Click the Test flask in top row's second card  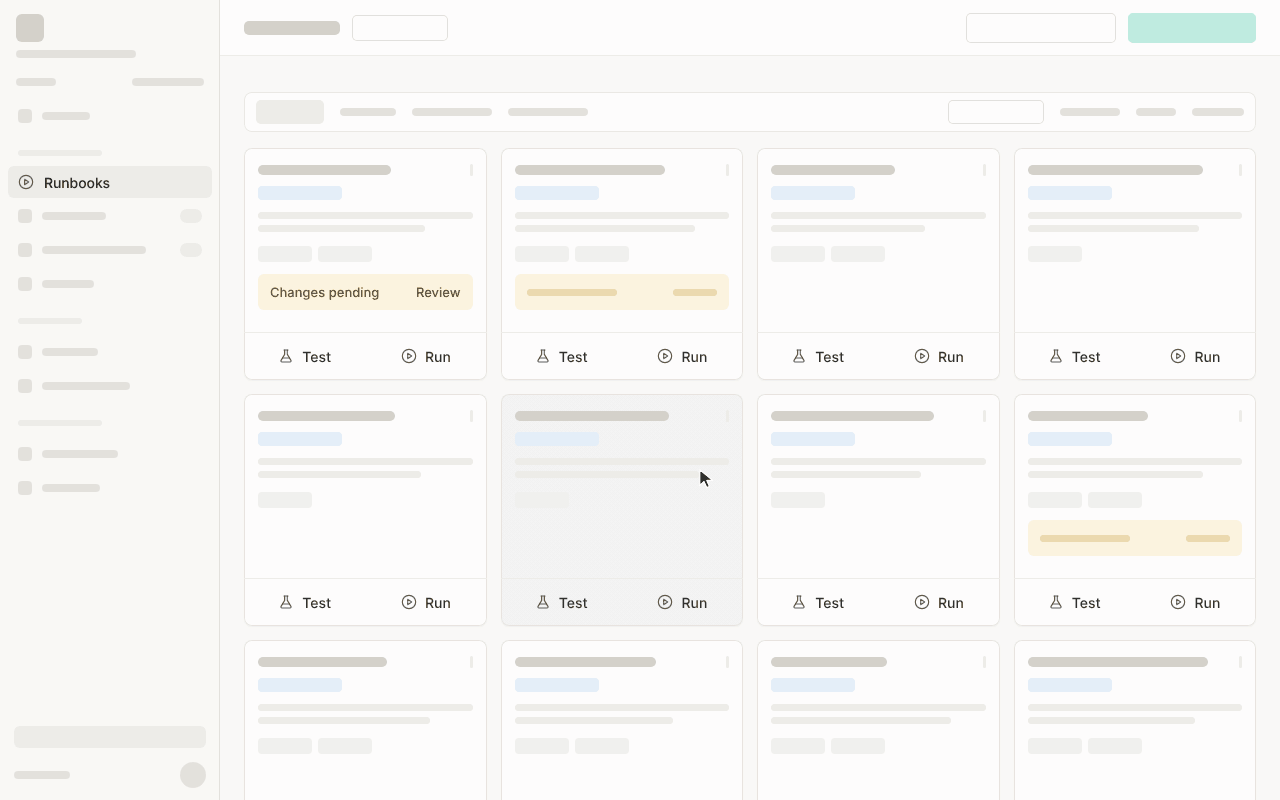coord(543,356)
